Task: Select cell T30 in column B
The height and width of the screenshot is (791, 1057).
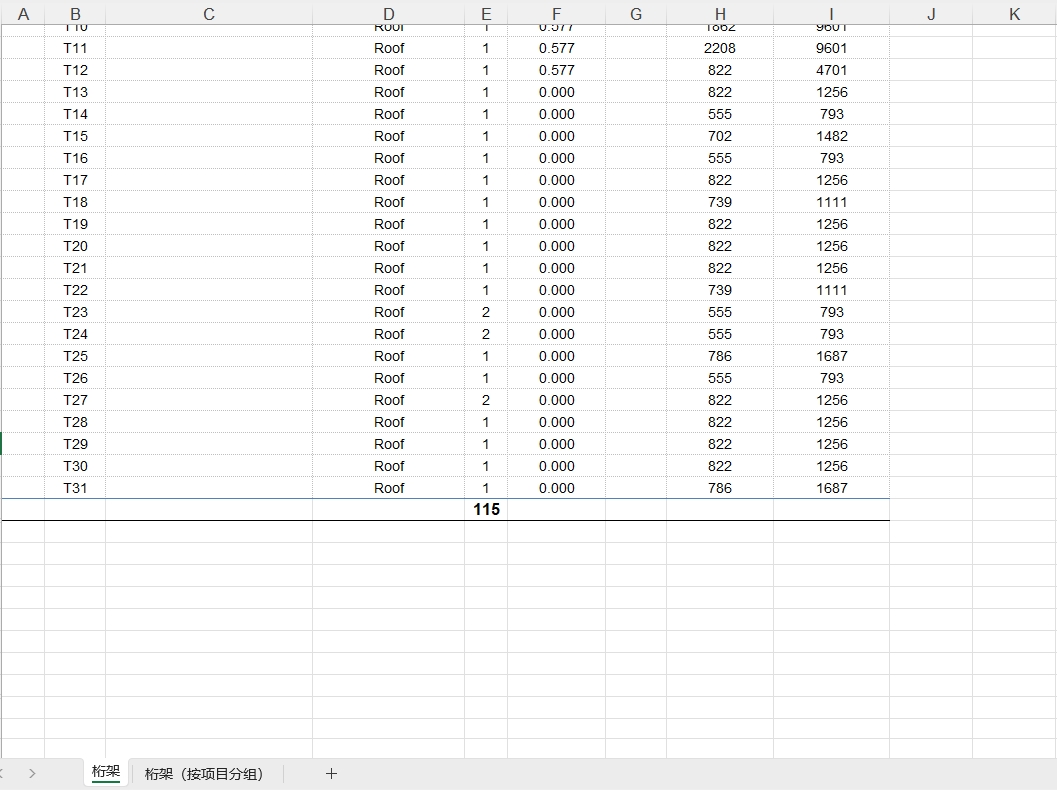Action: [x=75, y=466]
